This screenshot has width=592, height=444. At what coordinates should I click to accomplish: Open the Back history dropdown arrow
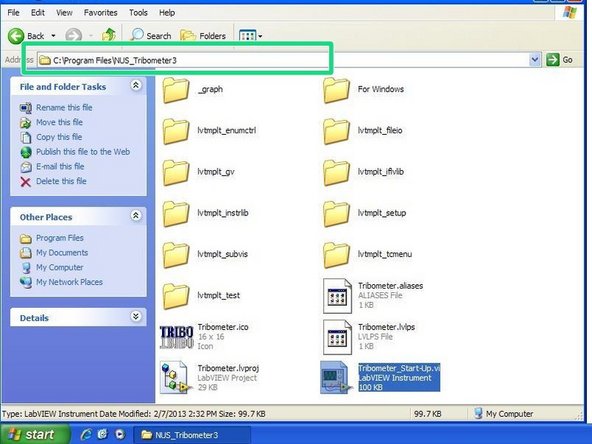[x=53, y=36]
